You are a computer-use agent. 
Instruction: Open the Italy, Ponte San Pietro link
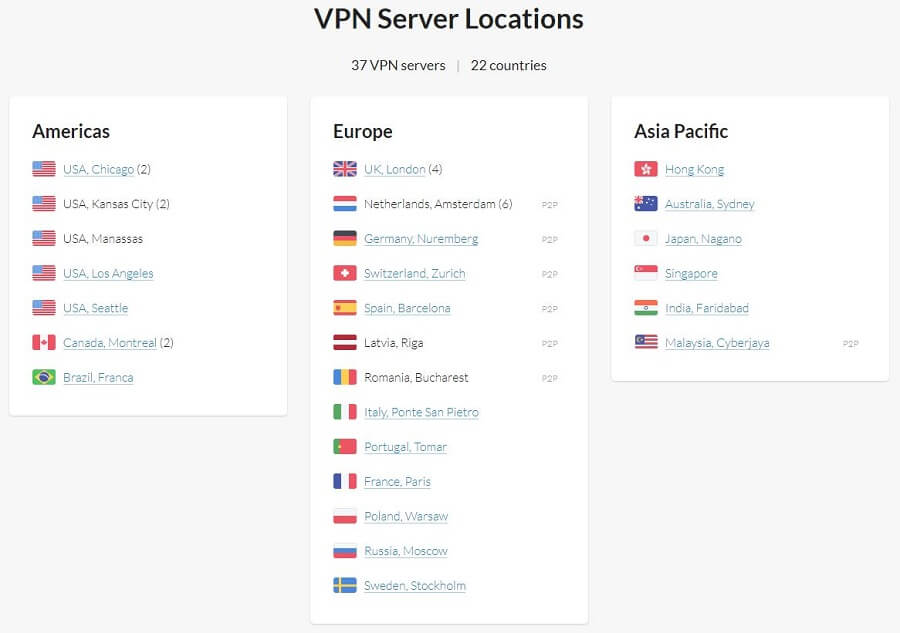click(421, 412)
